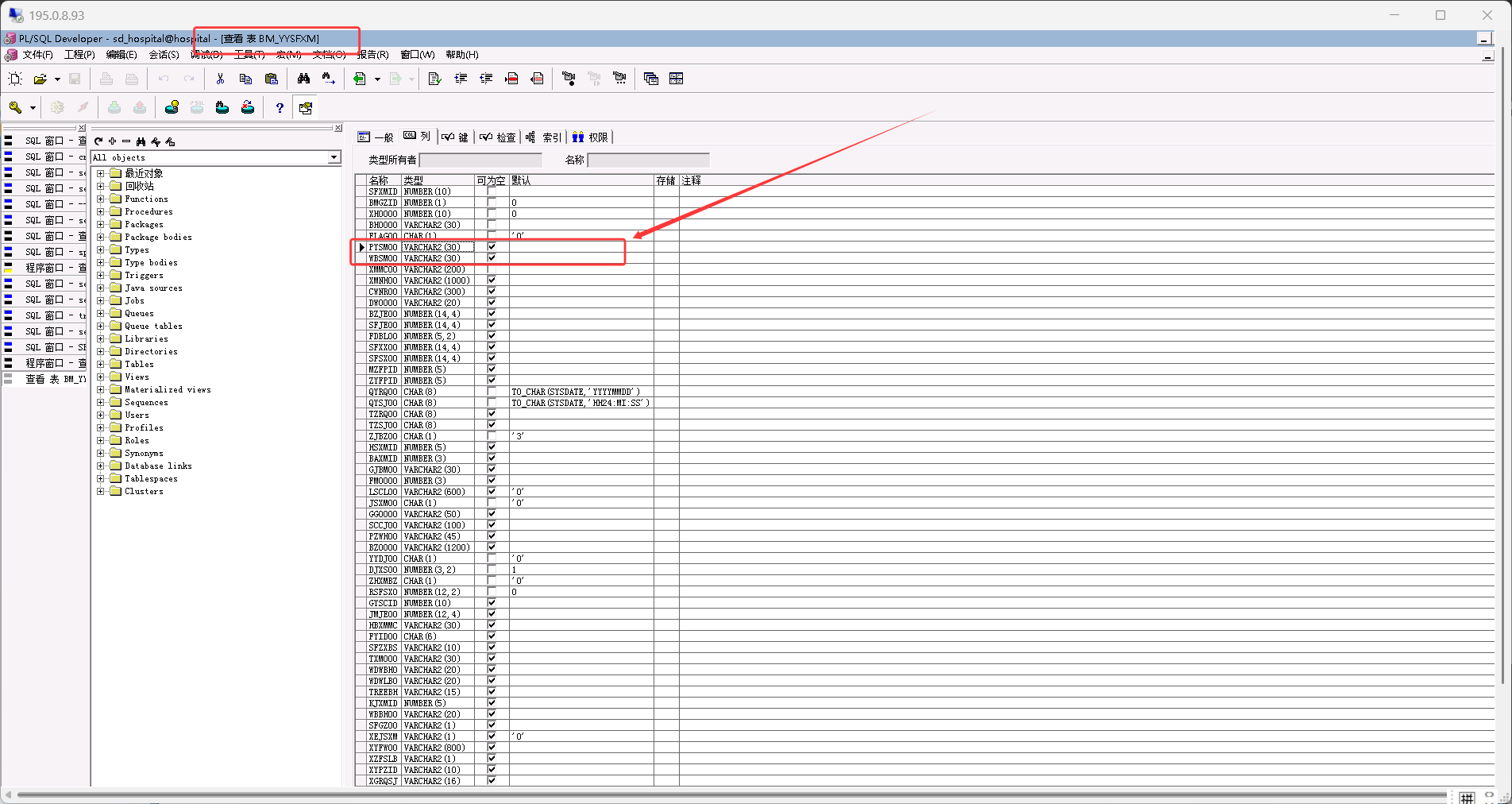
Task: Click the macro library camera icon with dots
Action: (x=619, y=79)
